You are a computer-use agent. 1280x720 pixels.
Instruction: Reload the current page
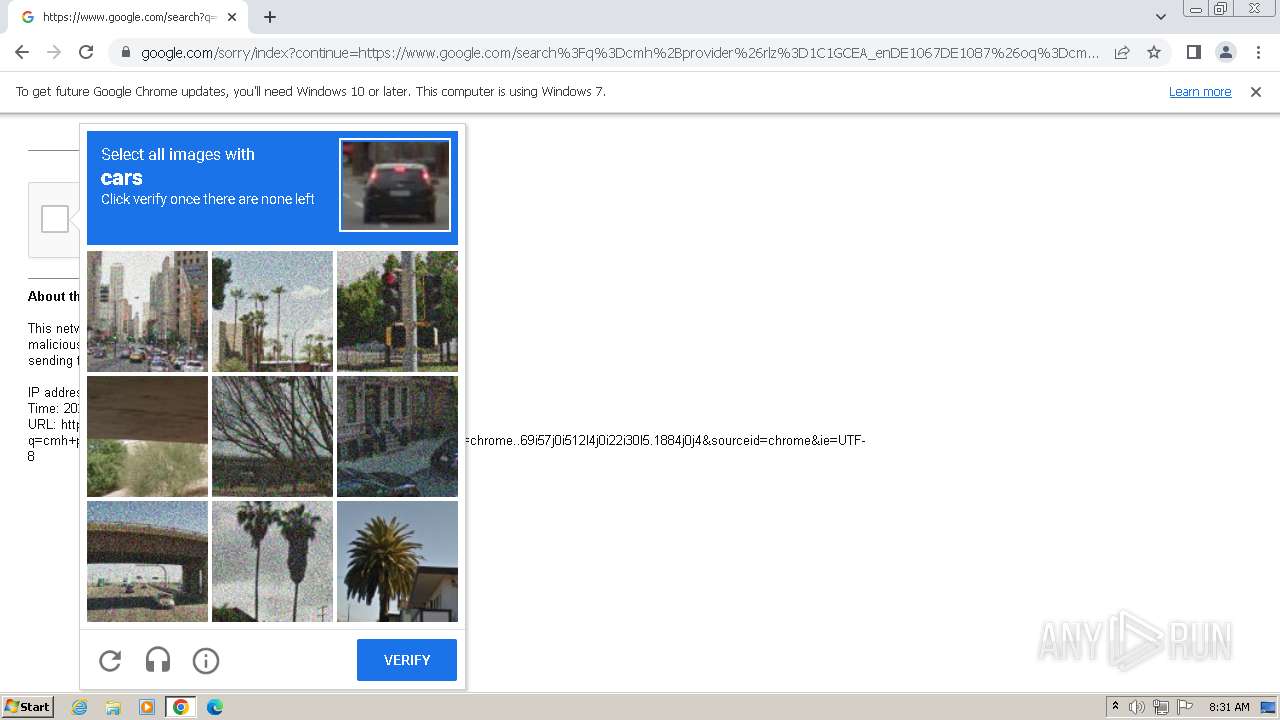[x=86, y=52]
